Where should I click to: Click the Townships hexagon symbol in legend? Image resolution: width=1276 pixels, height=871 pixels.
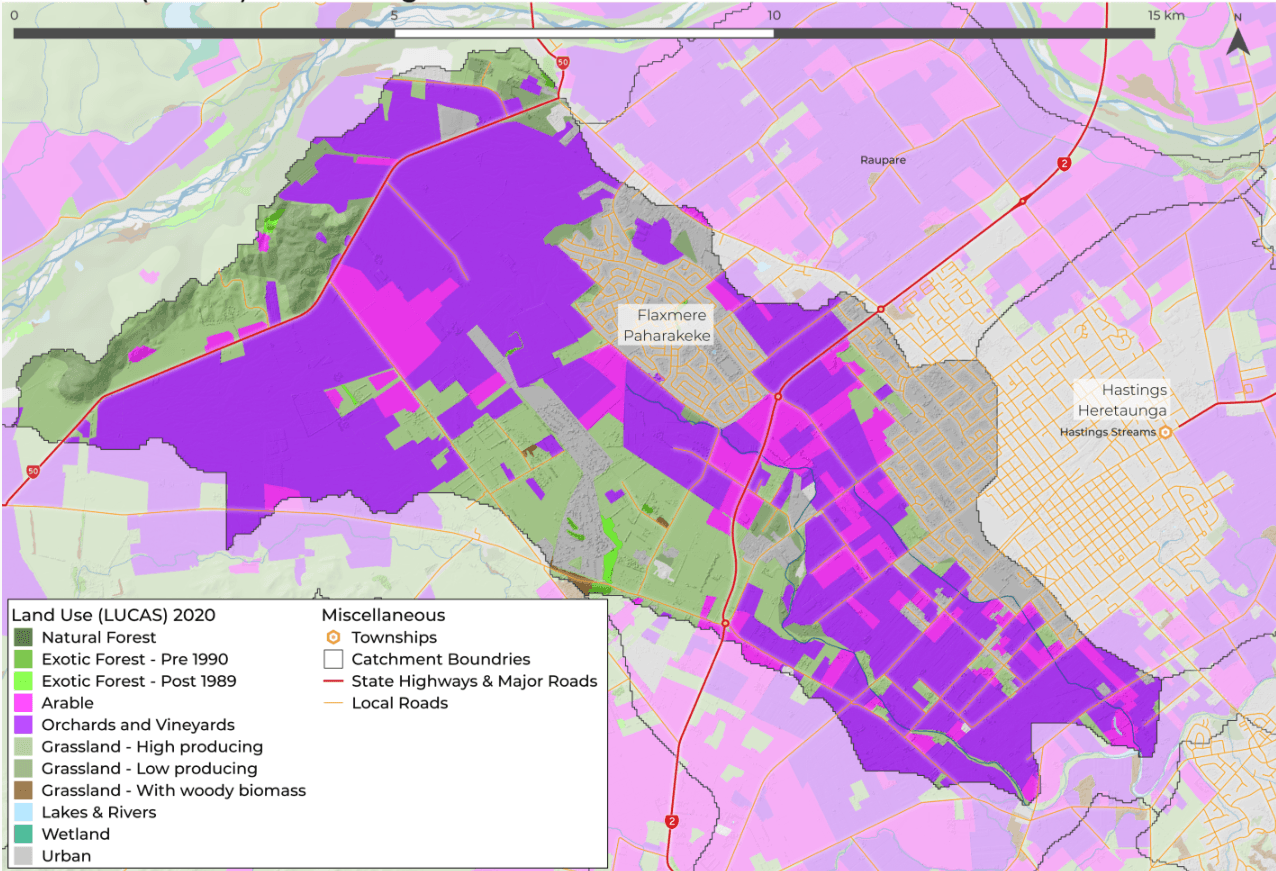coord(332,638)
